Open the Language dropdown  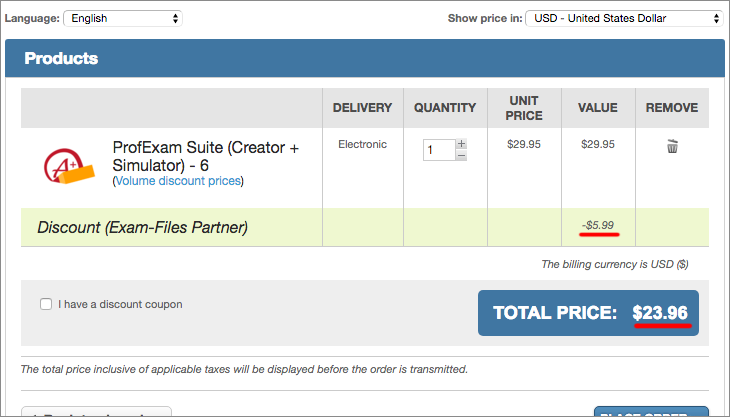(x=122, y=18)
